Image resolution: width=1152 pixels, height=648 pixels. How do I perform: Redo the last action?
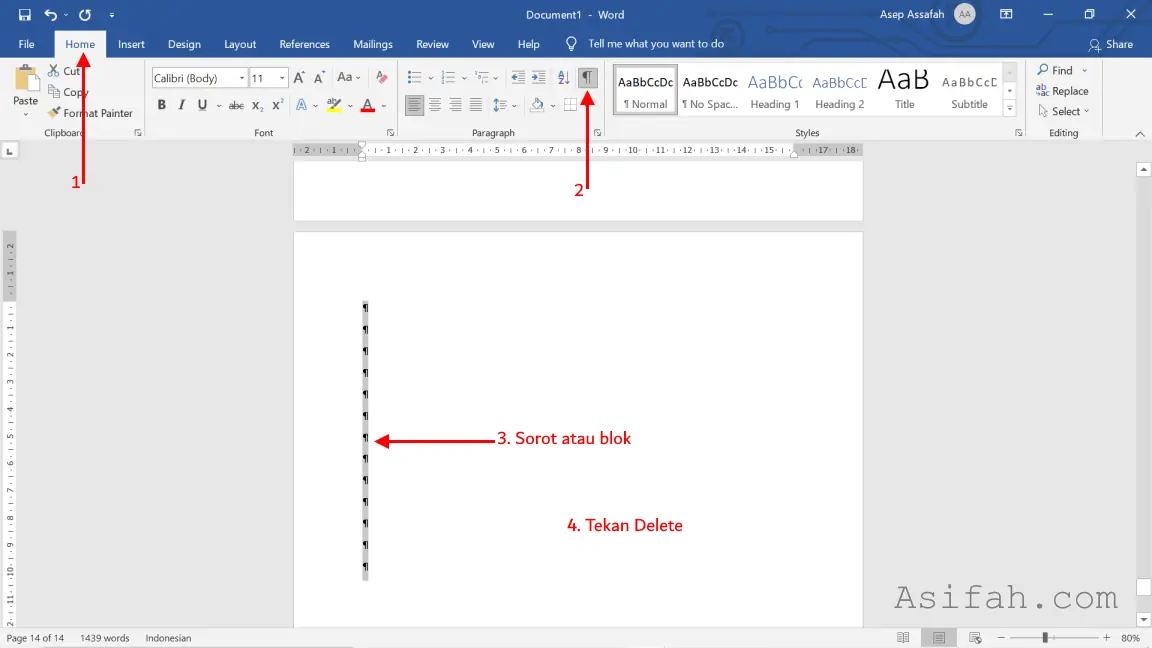click(x=85, y=15)
